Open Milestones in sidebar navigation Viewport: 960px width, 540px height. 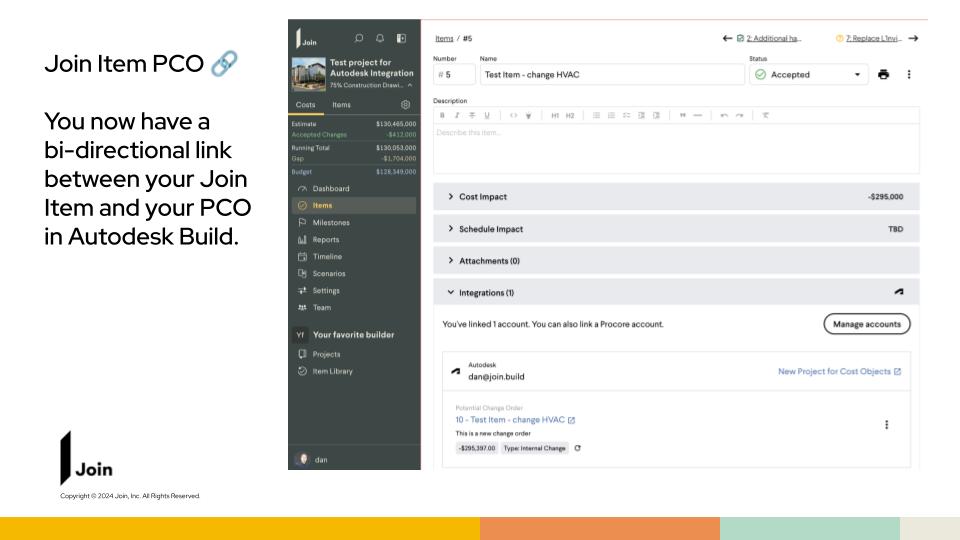pos(354,223)
